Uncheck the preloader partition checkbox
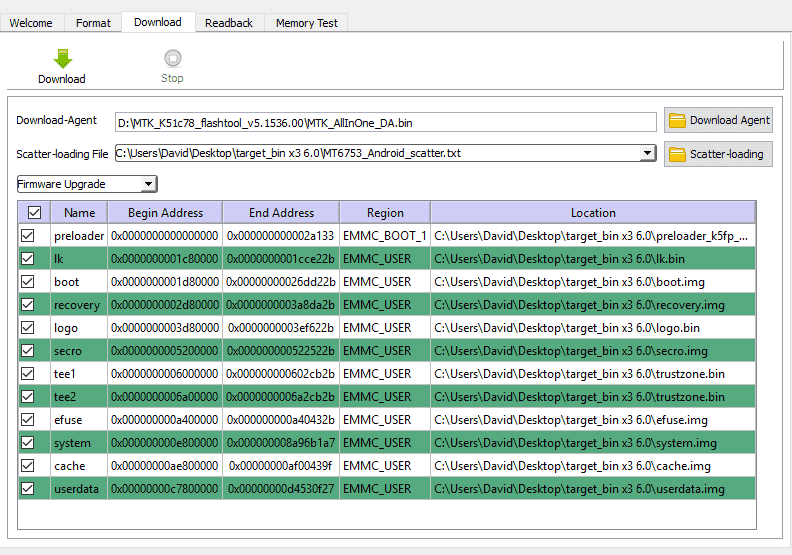The height and width of the screenshot is (555, 792). click(28, 236)
